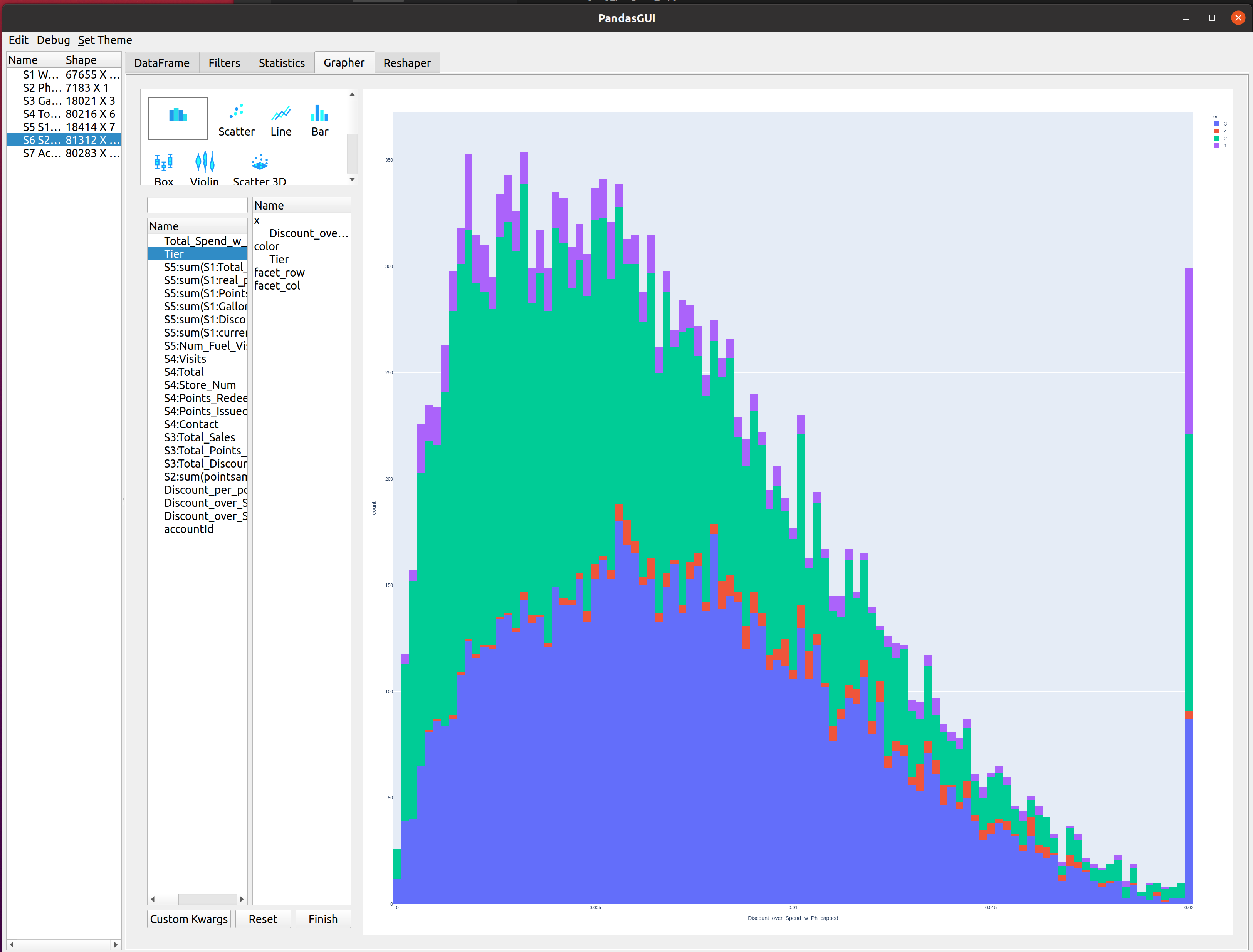Open the Custom Kwargs dialog

(188, 918)
